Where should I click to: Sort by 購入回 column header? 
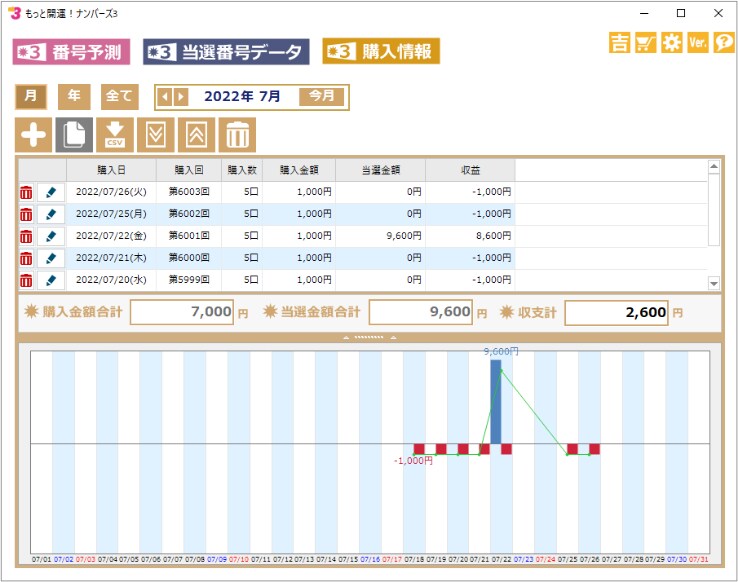coord(189,170)
